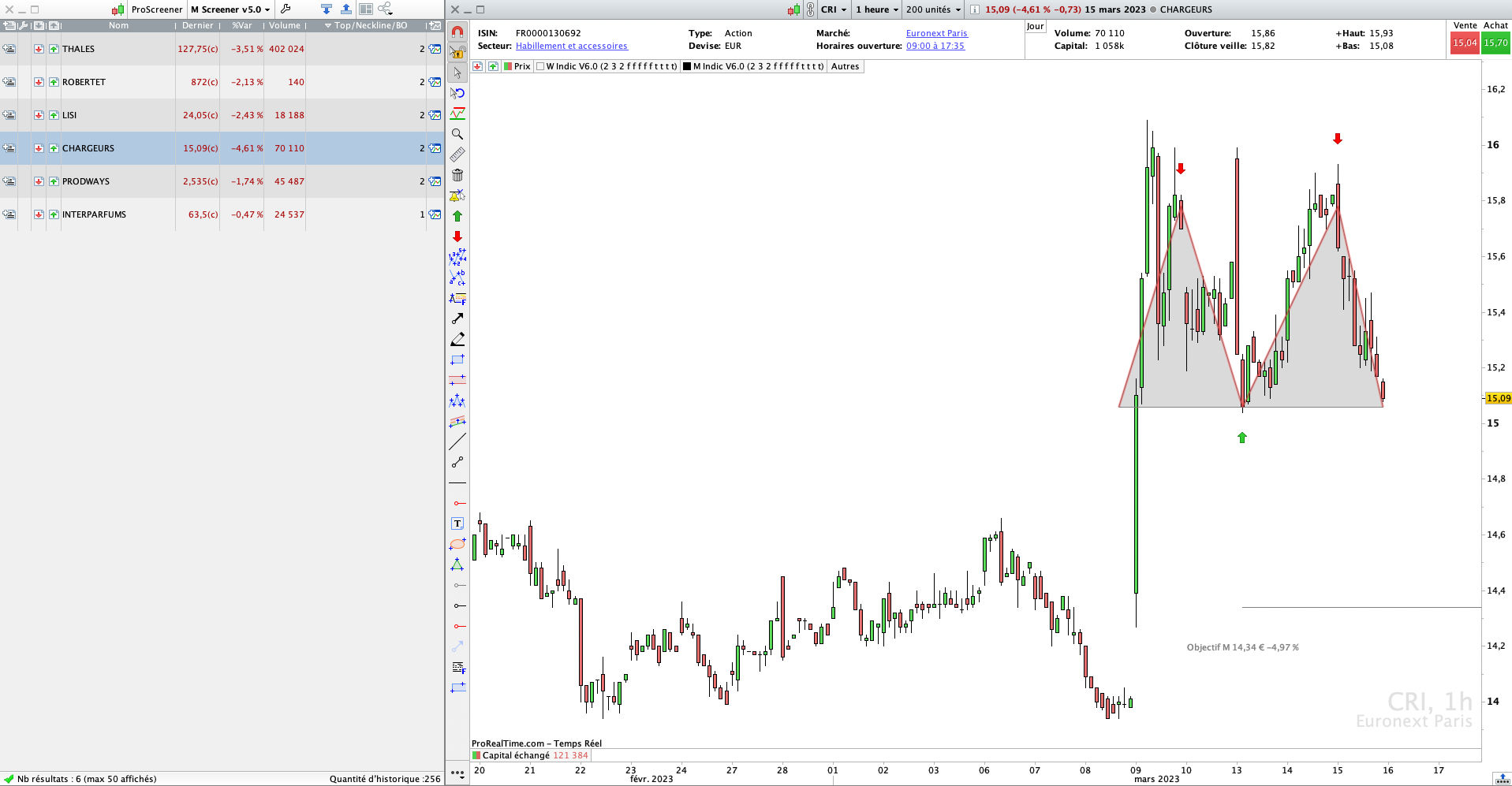This screenshot has width=1512, height=786.
Task: Select the ruler measure tool
Action: click(x=457, y=155)
